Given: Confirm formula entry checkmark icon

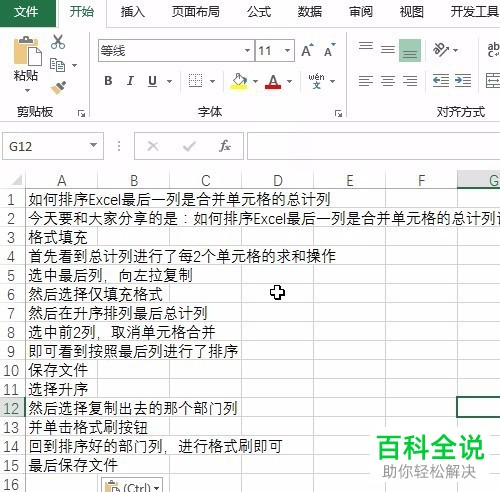Looking at the screenshot, I should (189, 146).
